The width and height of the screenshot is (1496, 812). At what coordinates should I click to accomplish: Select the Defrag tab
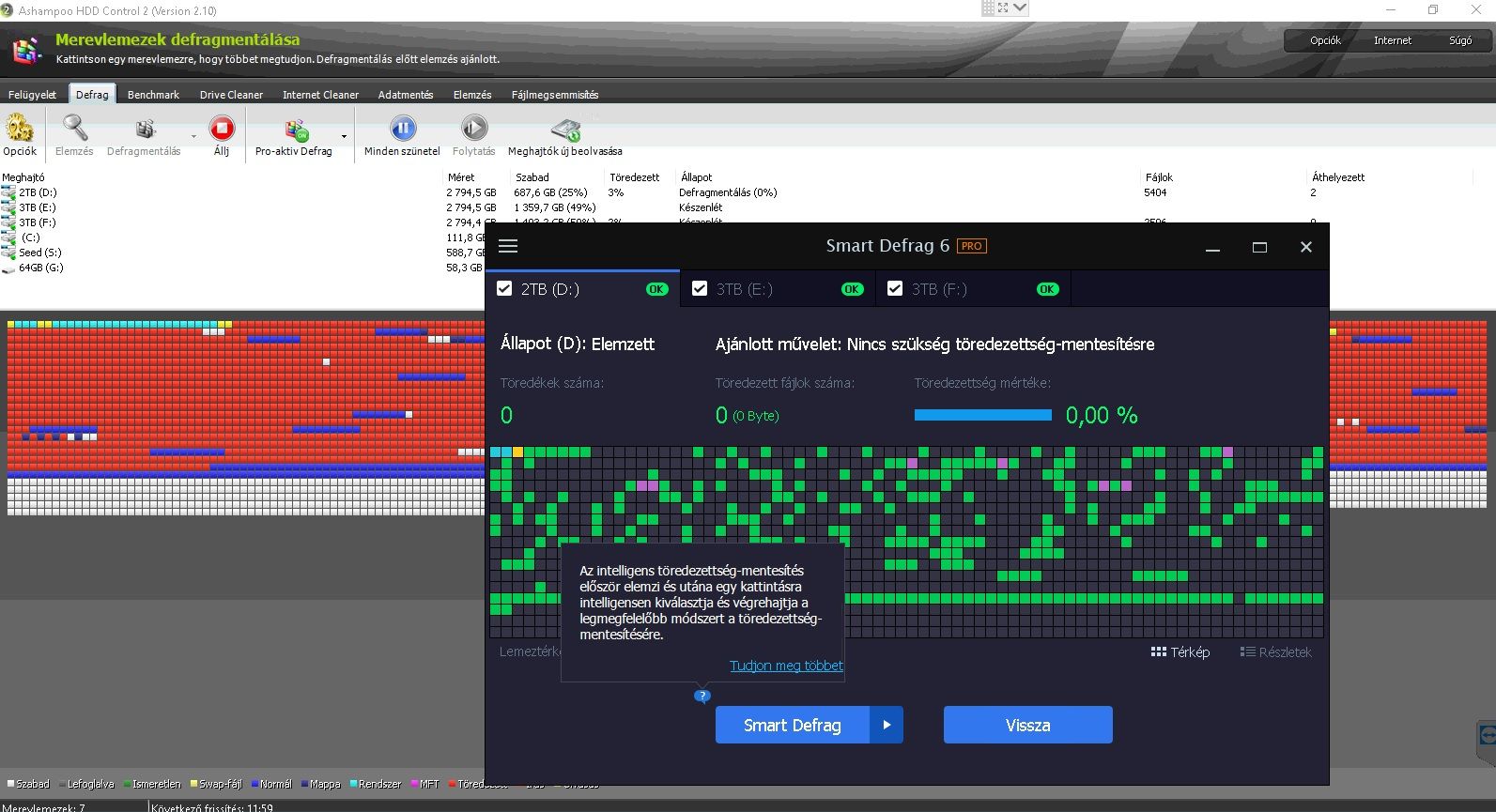click(x=92, y=94)
